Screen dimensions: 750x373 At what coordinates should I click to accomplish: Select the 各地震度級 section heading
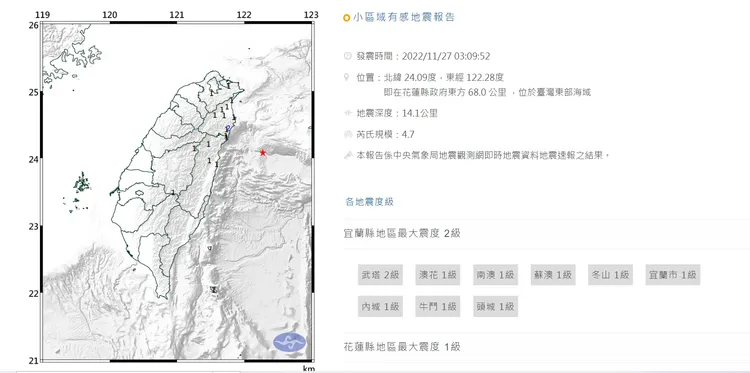coord(369,202)
